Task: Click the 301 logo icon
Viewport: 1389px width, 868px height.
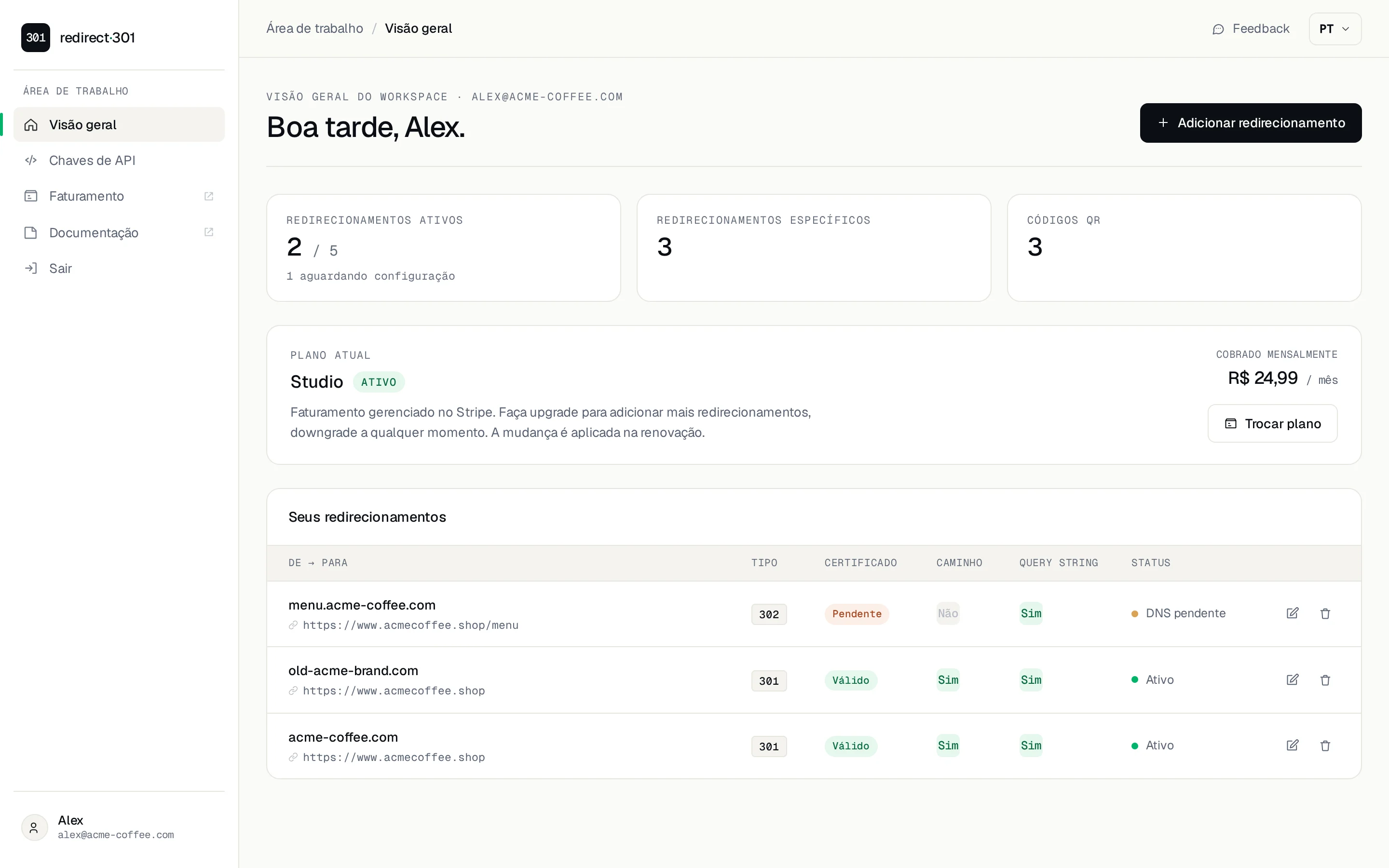Action: pyautogui.click(x=36, y=37)
